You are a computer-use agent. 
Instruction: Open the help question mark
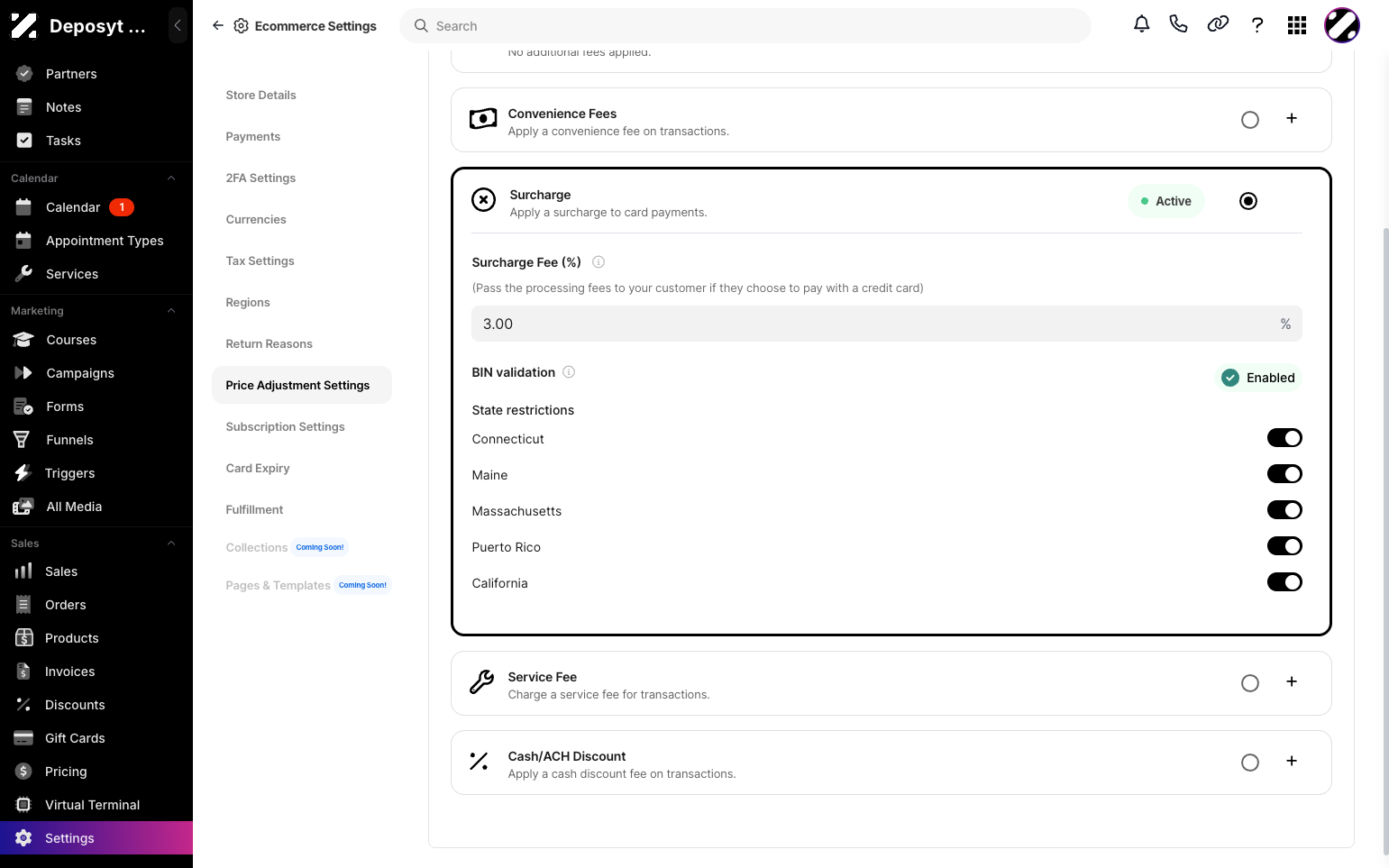point(1257,25)
